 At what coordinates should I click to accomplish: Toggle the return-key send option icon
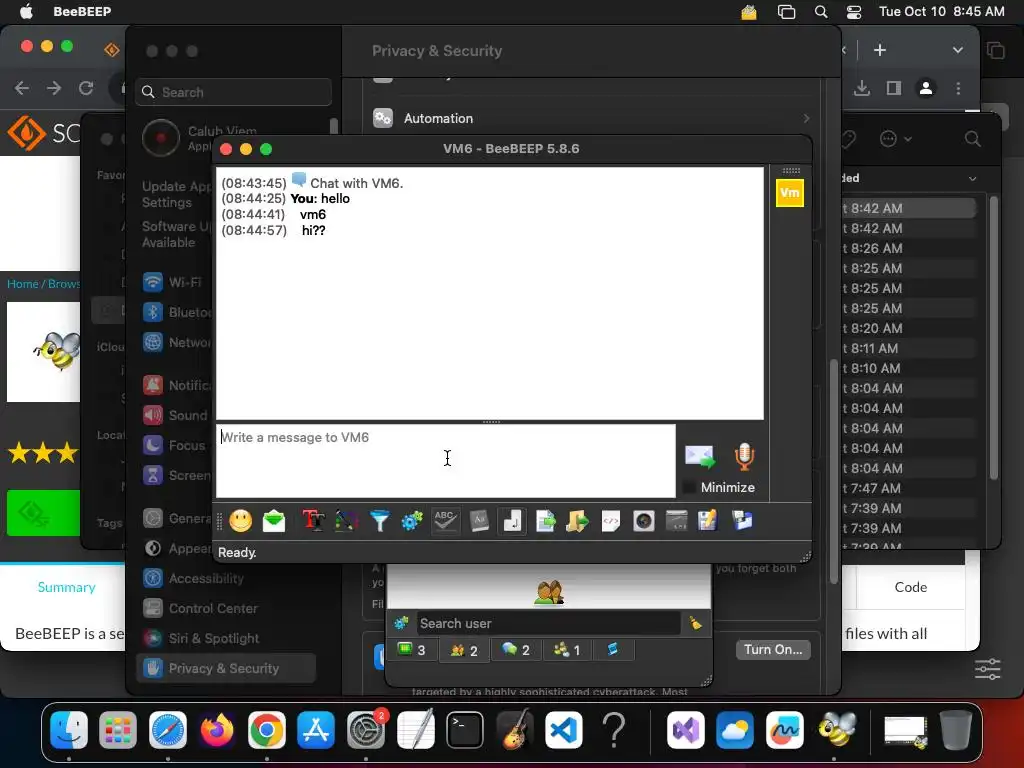pyautogui.click(x=512, y=521)
